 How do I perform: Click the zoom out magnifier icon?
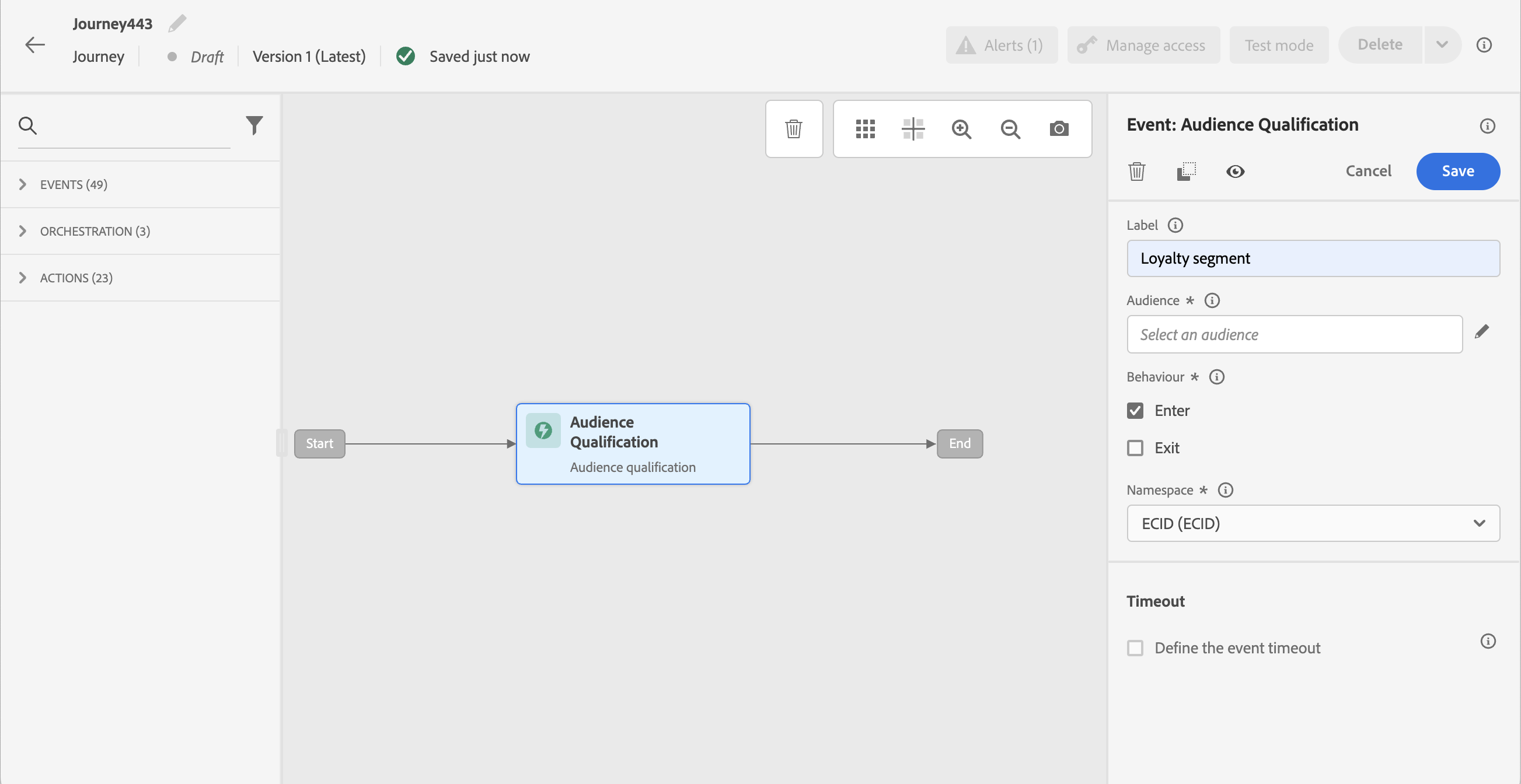pos(1010,128)
